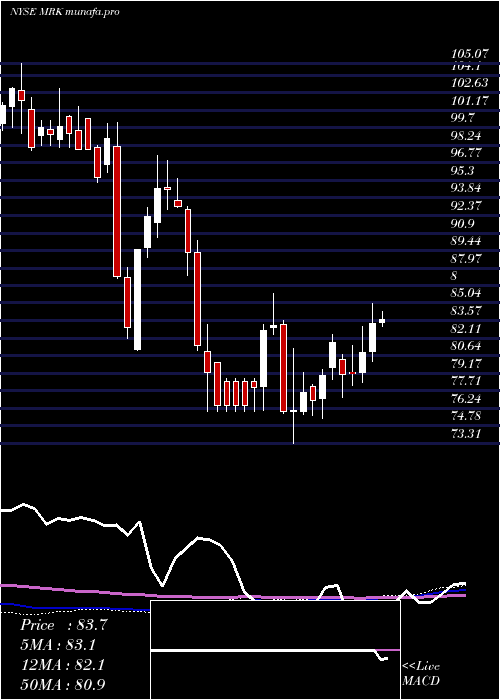This screenshot has height=700, width=500.
Task: Click the 99.7 price axis label
Action: pyautogui.click(x=463, y=118)
